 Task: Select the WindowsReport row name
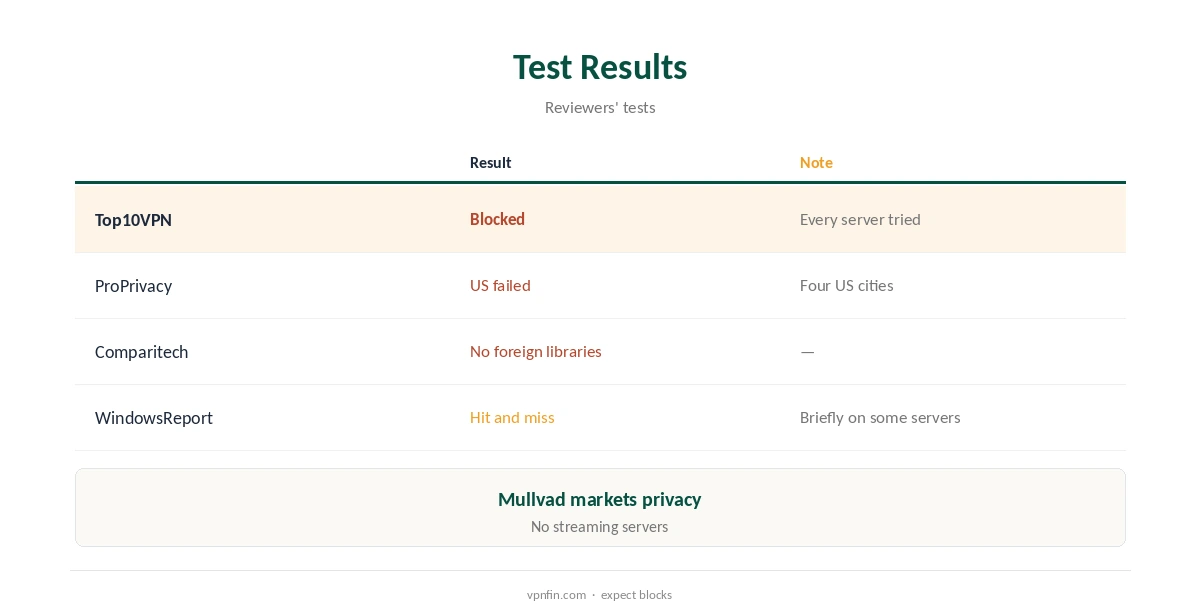(154, 418)
